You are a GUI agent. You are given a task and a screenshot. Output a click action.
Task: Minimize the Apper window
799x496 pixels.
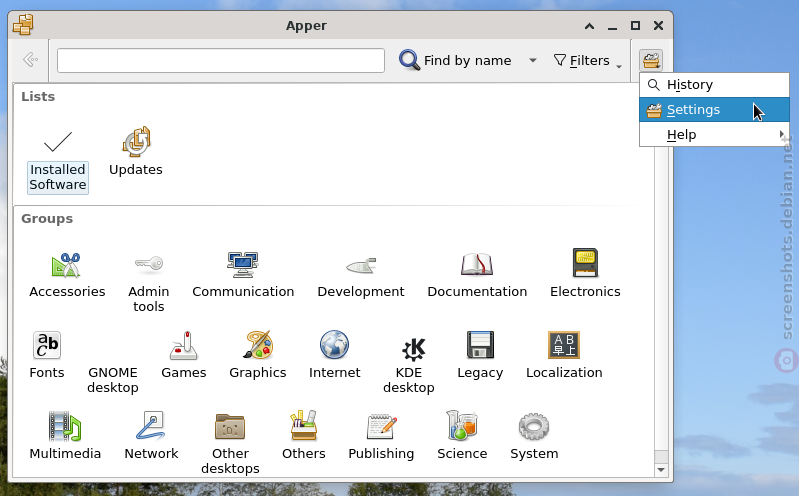click(612, 25)
